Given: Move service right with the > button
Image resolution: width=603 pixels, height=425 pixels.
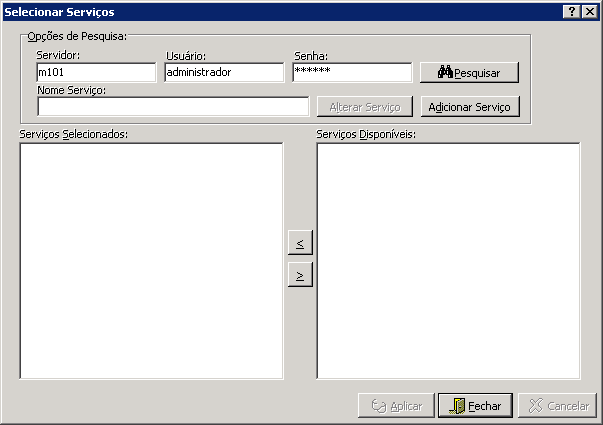Looking at the screenshot, I should point(300,274).
